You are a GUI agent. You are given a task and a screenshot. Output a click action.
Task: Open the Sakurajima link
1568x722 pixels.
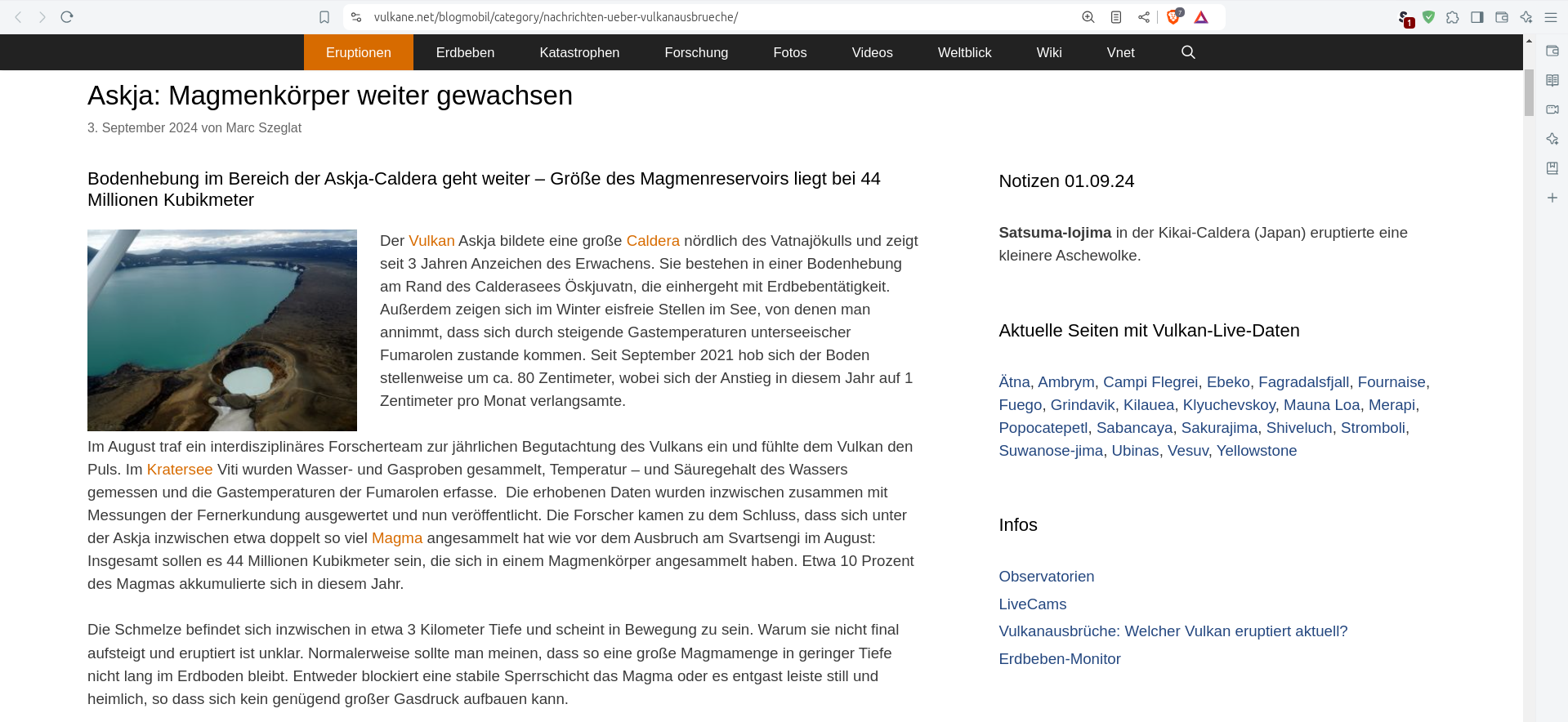(x=1220, y=428)
